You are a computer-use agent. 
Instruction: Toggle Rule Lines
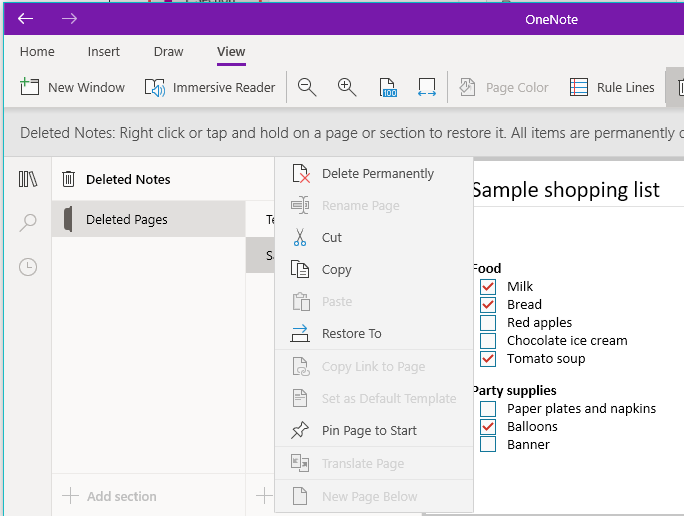[x=612, y=87]
